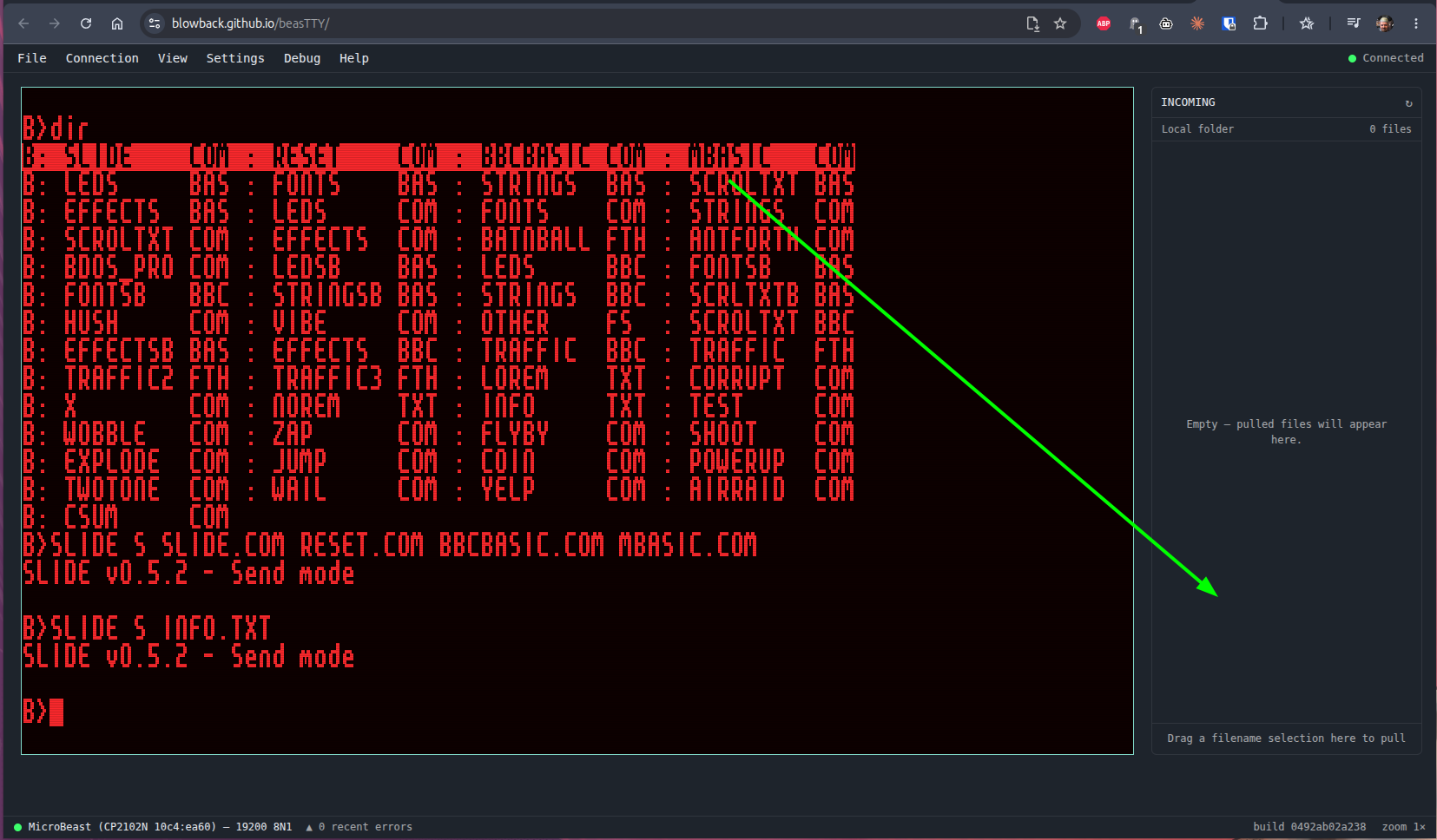
Task: Click the Connected status indicator
Action: point(1386,58)
